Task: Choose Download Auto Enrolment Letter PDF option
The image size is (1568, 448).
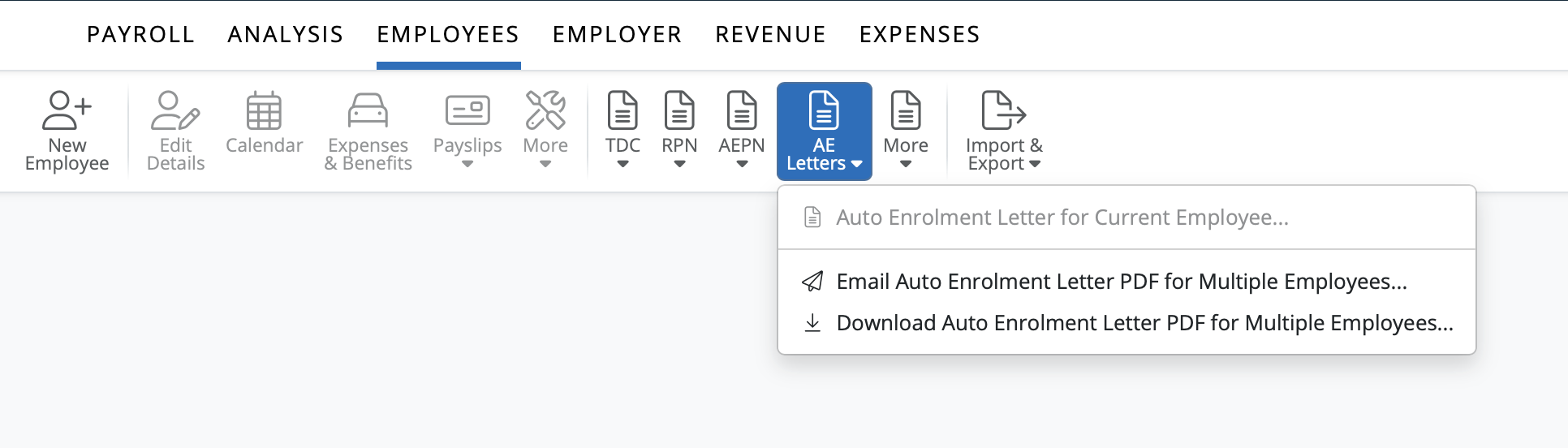Action: pos(1144,323)
